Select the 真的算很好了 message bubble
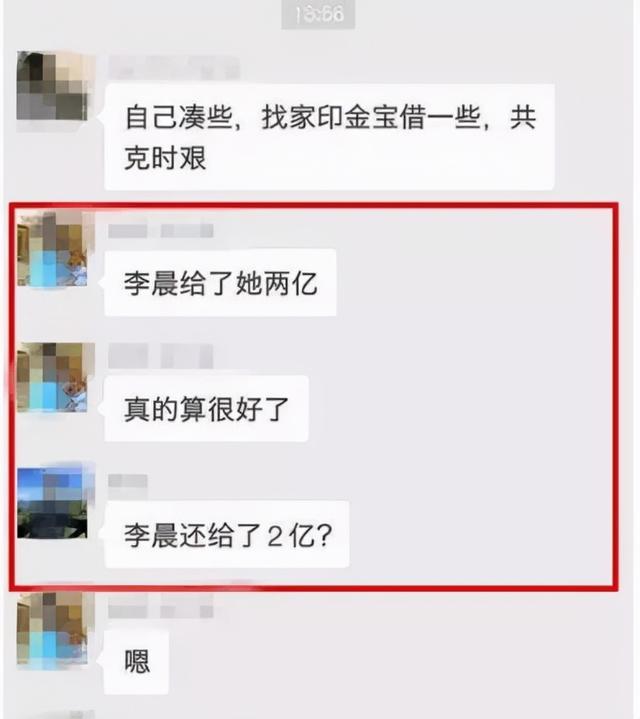This screenshot has height=719, width=640. pyautogui.click(x=206, y=409)
